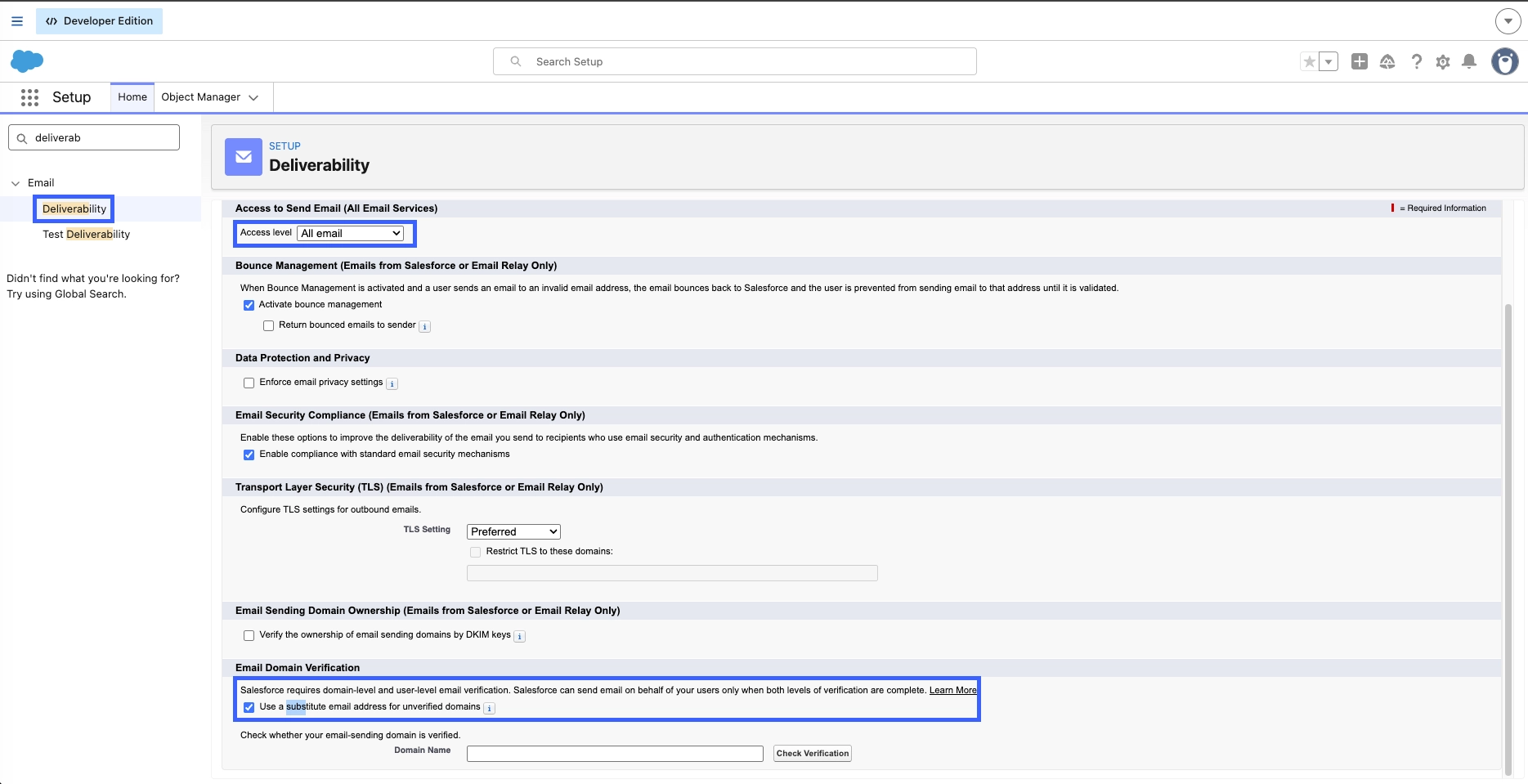
Task: Open the Access level dropdown
Action: (351, 234)
